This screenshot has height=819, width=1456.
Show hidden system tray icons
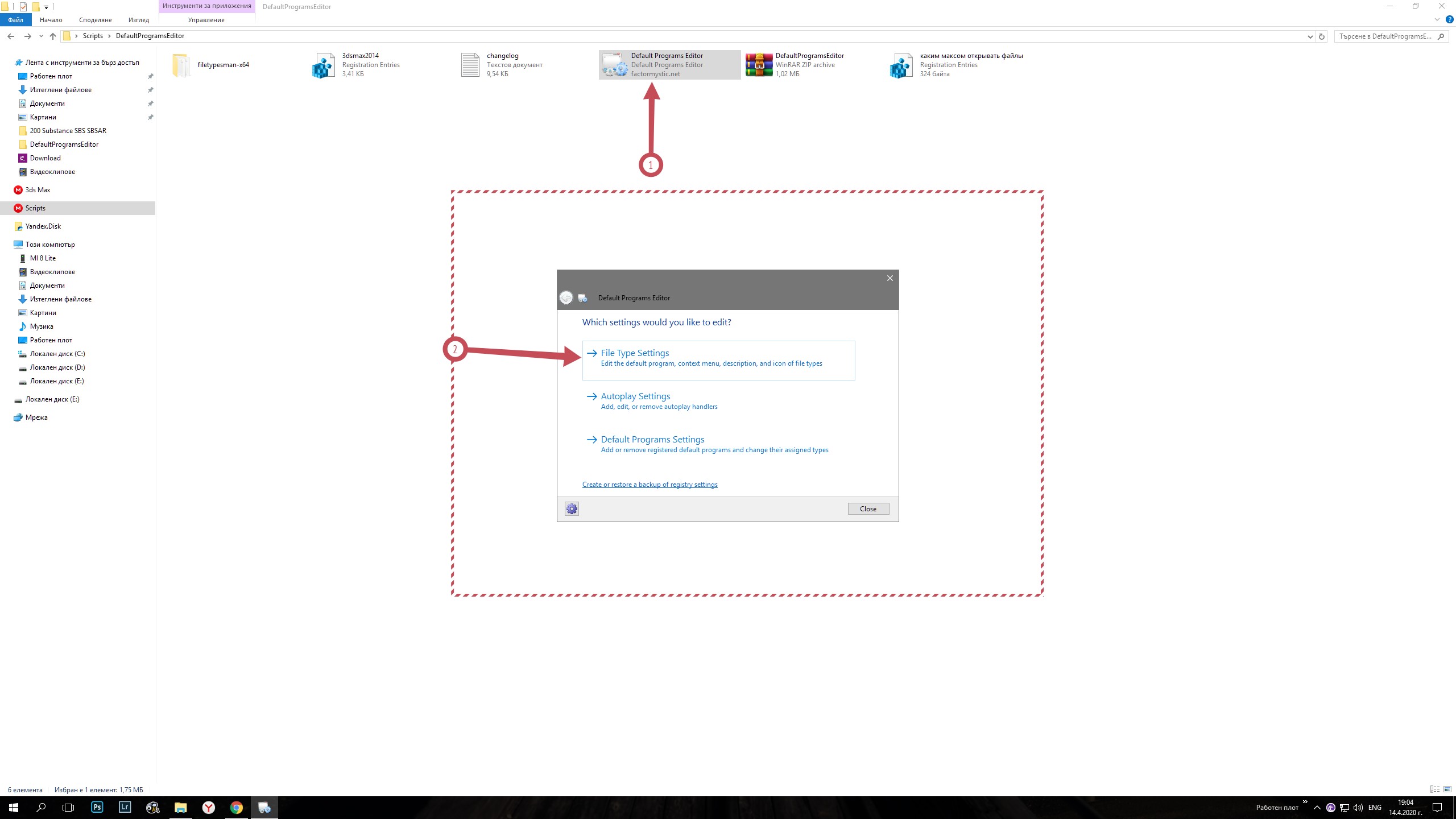tap(1317, 808)
